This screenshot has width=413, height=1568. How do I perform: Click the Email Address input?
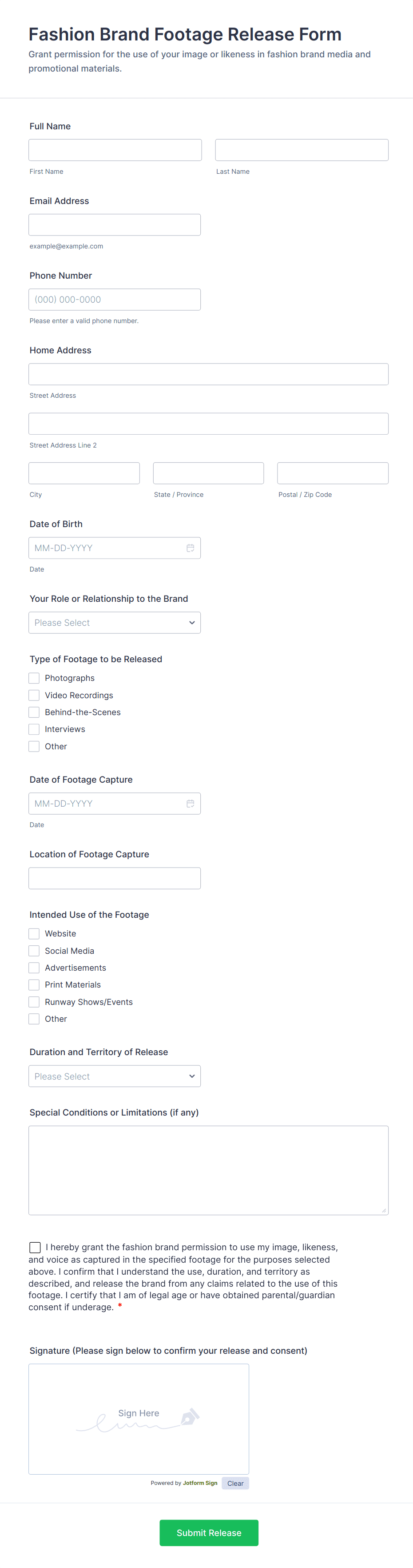[114, 224]
